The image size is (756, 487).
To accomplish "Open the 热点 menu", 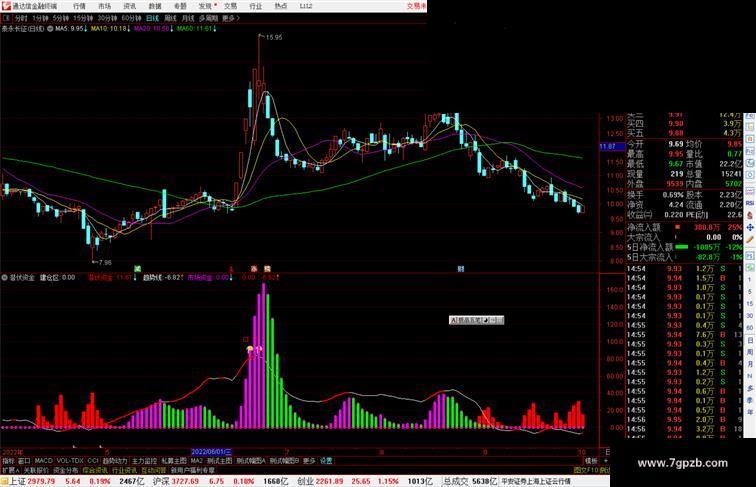I will [281, 6].
